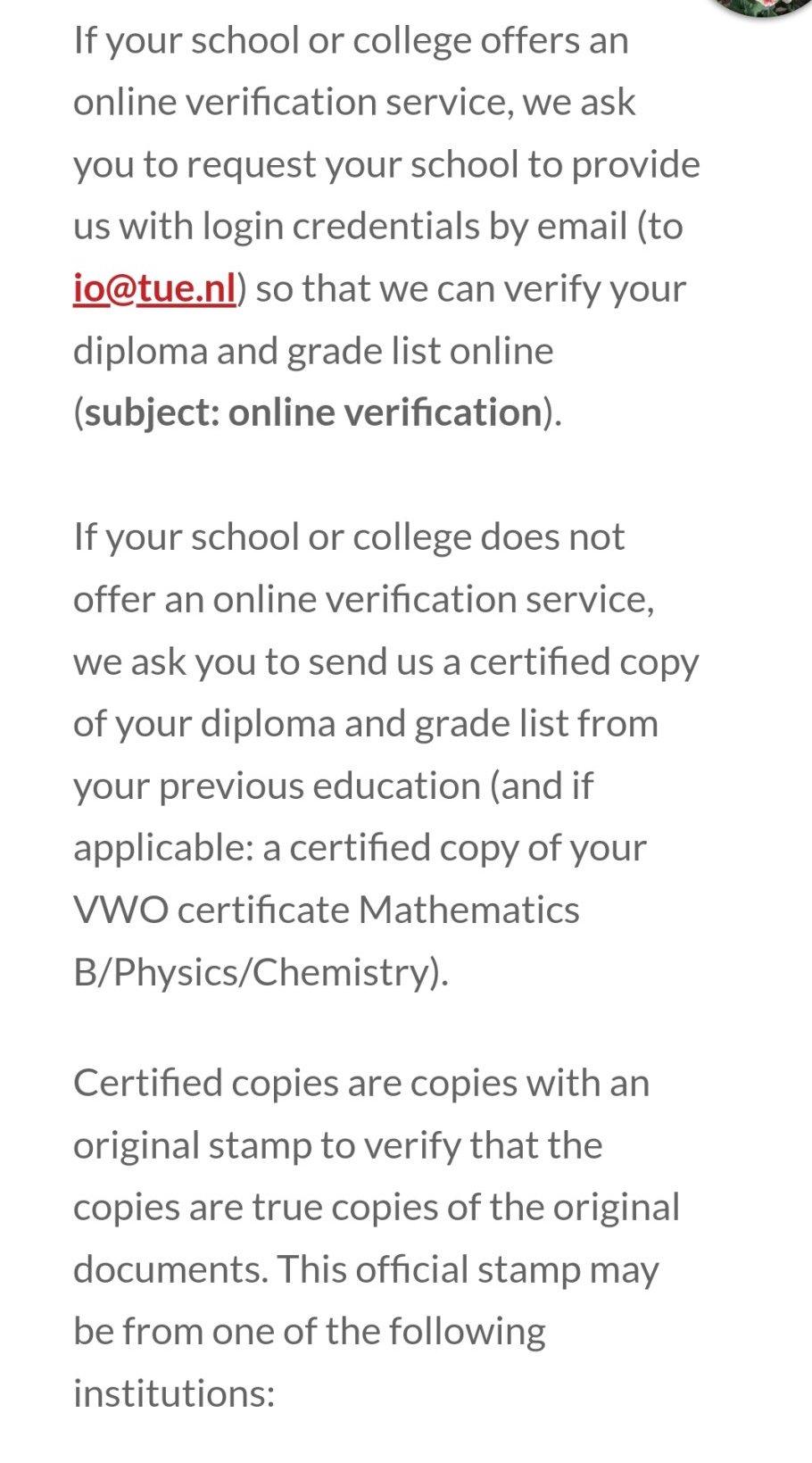Click the line 'copies are true copies of the original'
Screen dimensions: 812x1463
tap(377, 1207)
